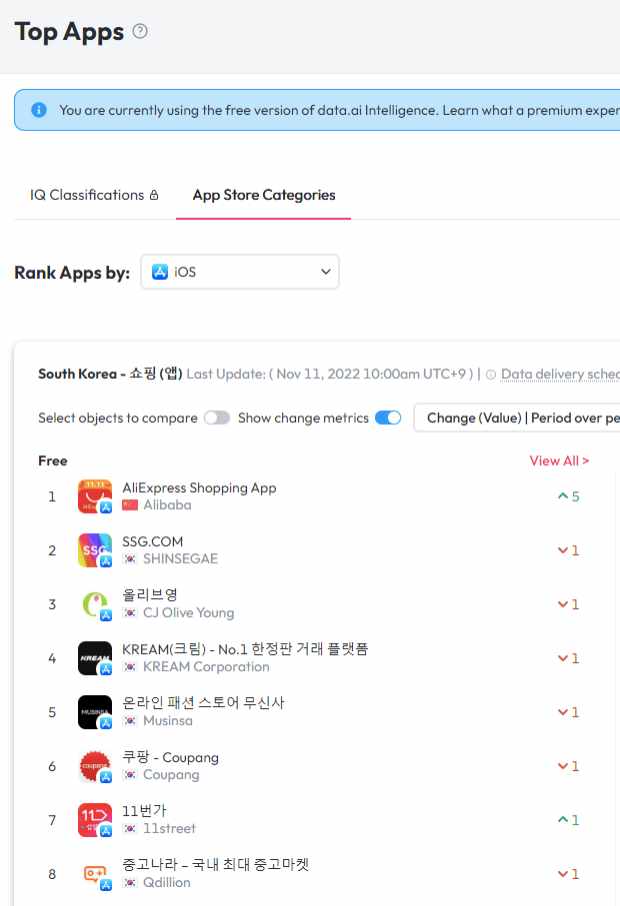This screenshot has width=620, height=906.
Task: Open the 중고나라 app entry icon
Action: tap(95, 874)
